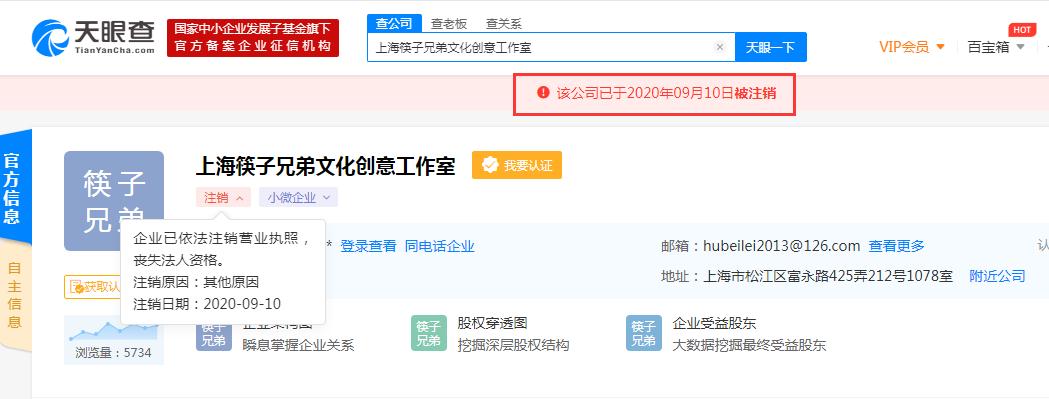Click the 我要认证 button
Screen dimensions: 1049x399
tap(517, 165)
